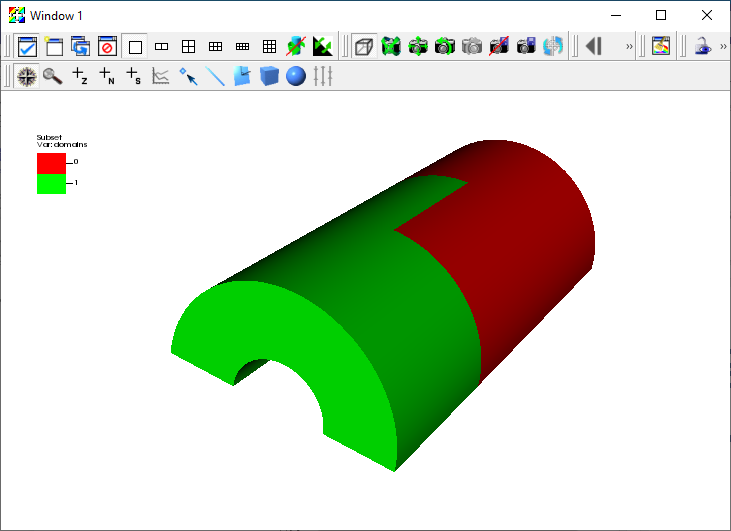Expand hidden animation toolbar buttons chevron

pyautogui.click(x=629, y=46)
